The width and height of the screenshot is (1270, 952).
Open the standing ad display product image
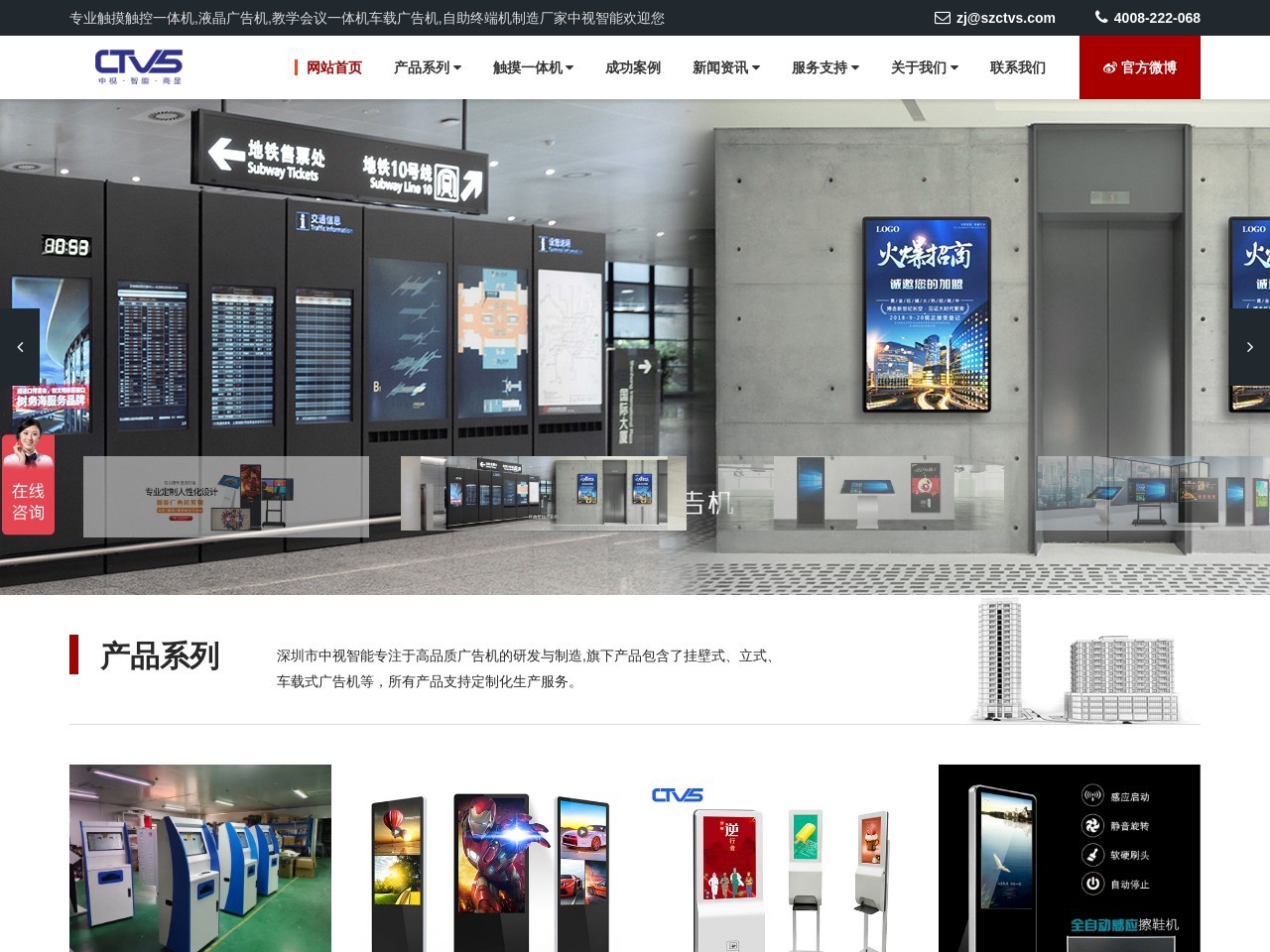[x=490, y=858]
